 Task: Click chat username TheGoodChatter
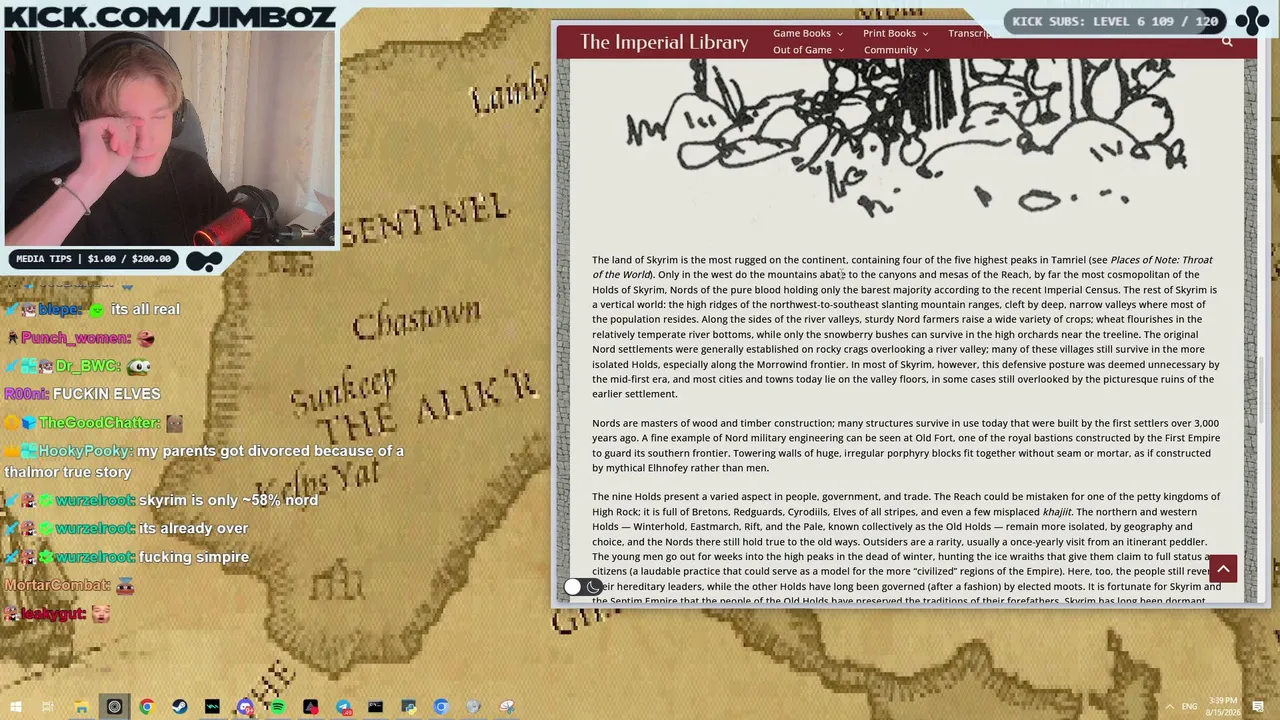(x=98, y=423)
